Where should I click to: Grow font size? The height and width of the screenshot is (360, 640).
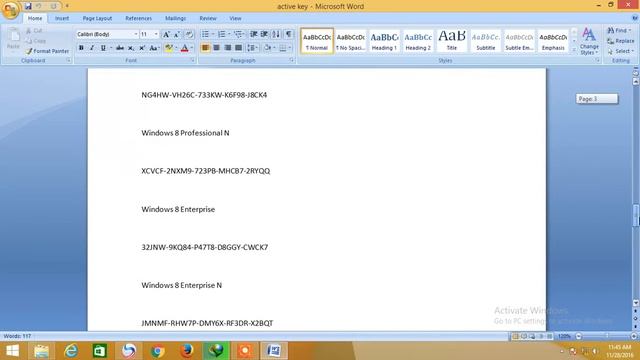[166, 34]
